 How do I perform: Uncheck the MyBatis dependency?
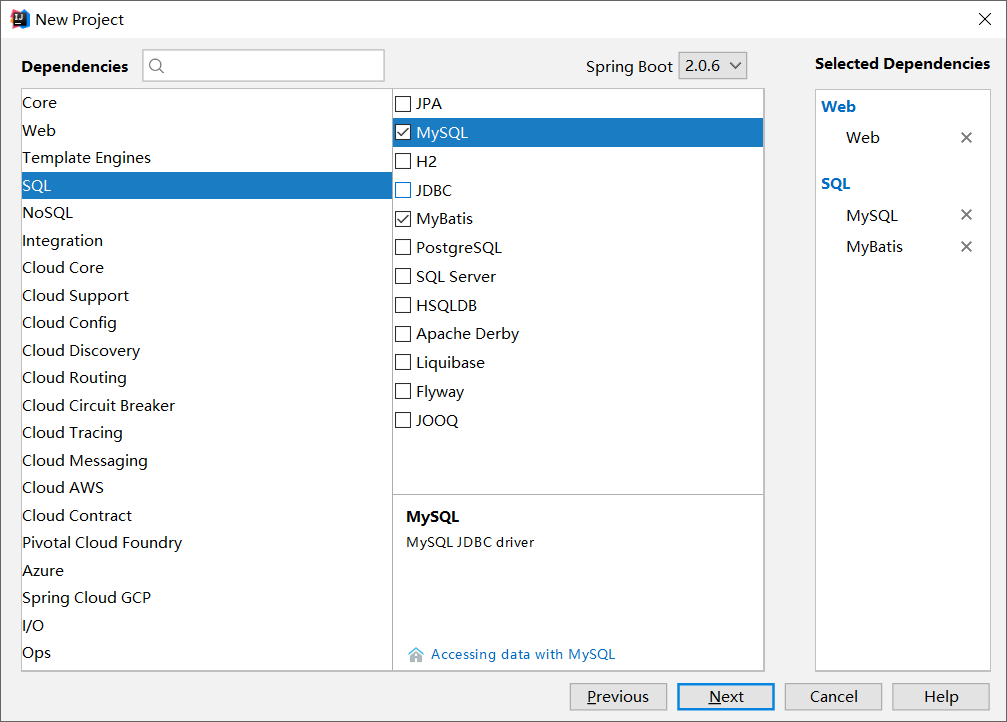[403, 219]
